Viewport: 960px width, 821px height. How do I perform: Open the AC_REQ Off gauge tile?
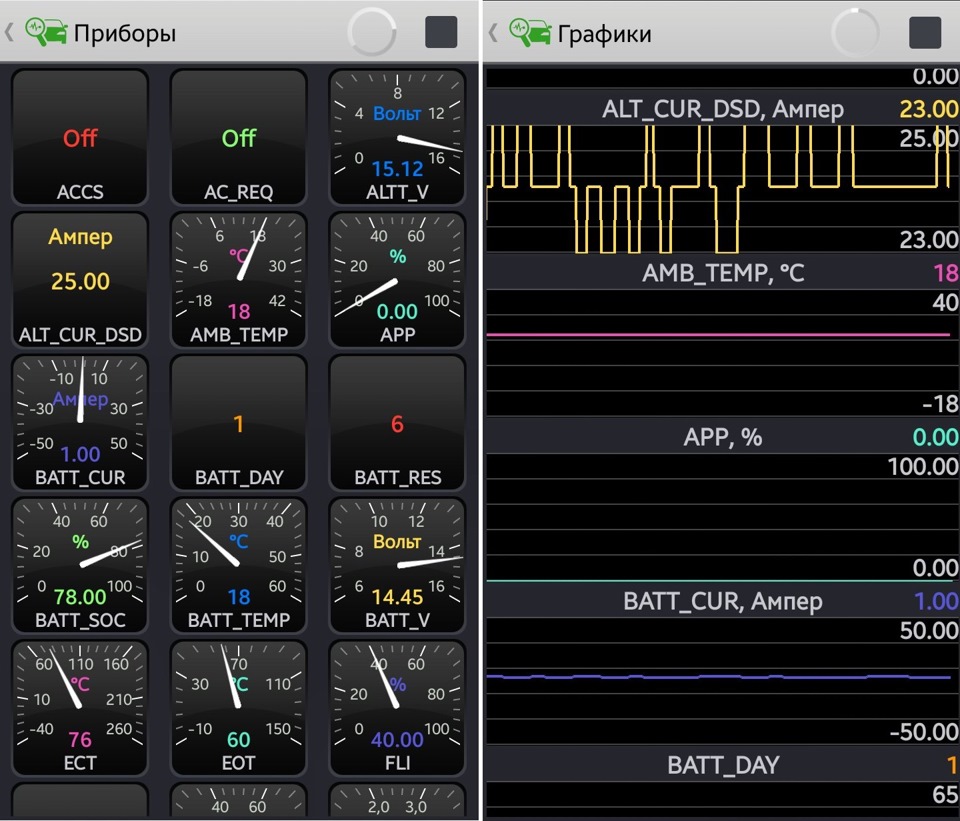pyautogui.click(x=239, y=137)
